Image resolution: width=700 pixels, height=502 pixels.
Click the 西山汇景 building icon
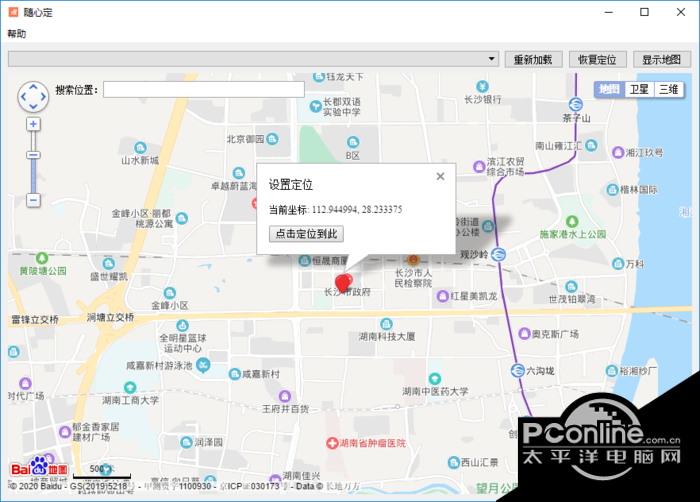point(454,462)
